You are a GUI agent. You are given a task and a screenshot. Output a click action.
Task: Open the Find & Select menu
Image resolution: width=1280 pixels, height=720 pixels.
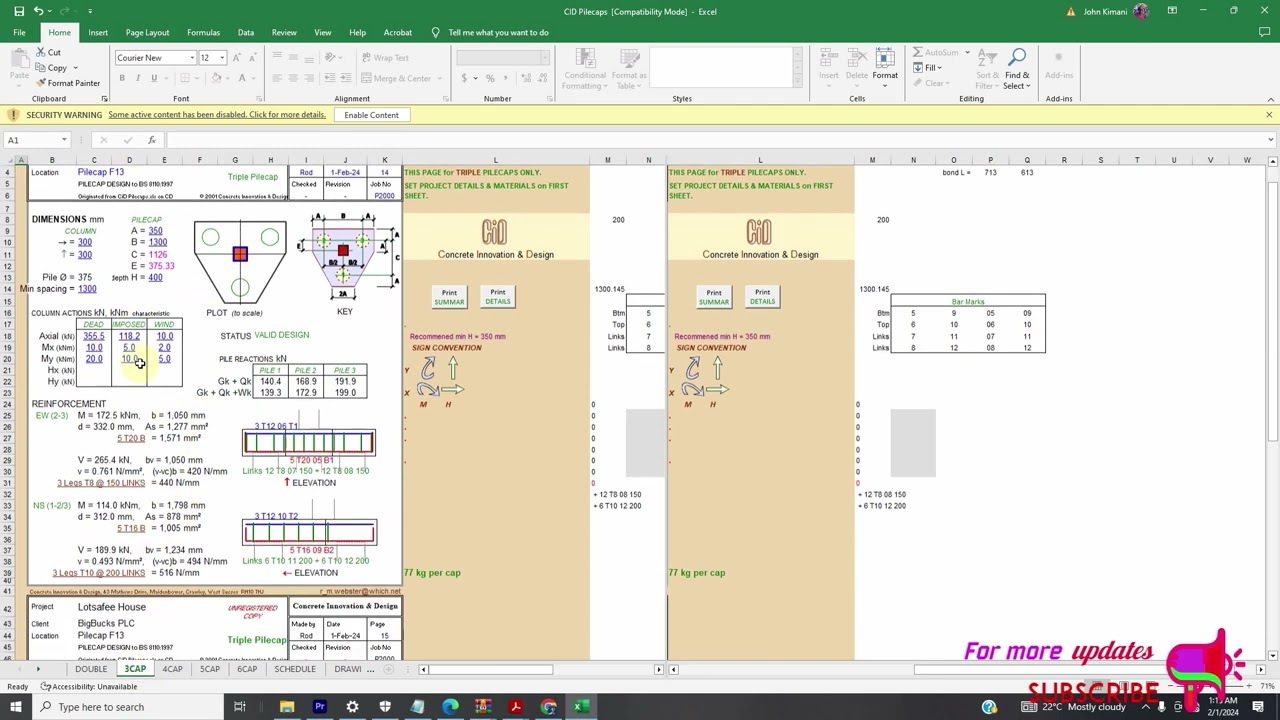[x=1016, y=69]
